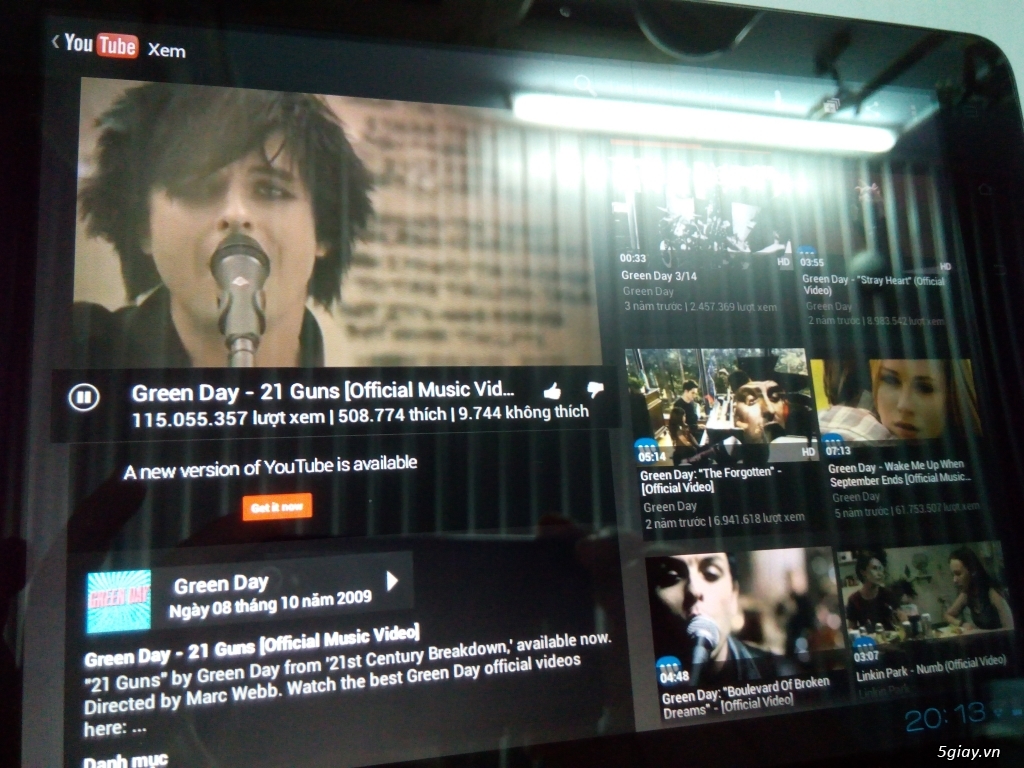Tap the Green Day channel name
1024x768 pixels.
221,583
